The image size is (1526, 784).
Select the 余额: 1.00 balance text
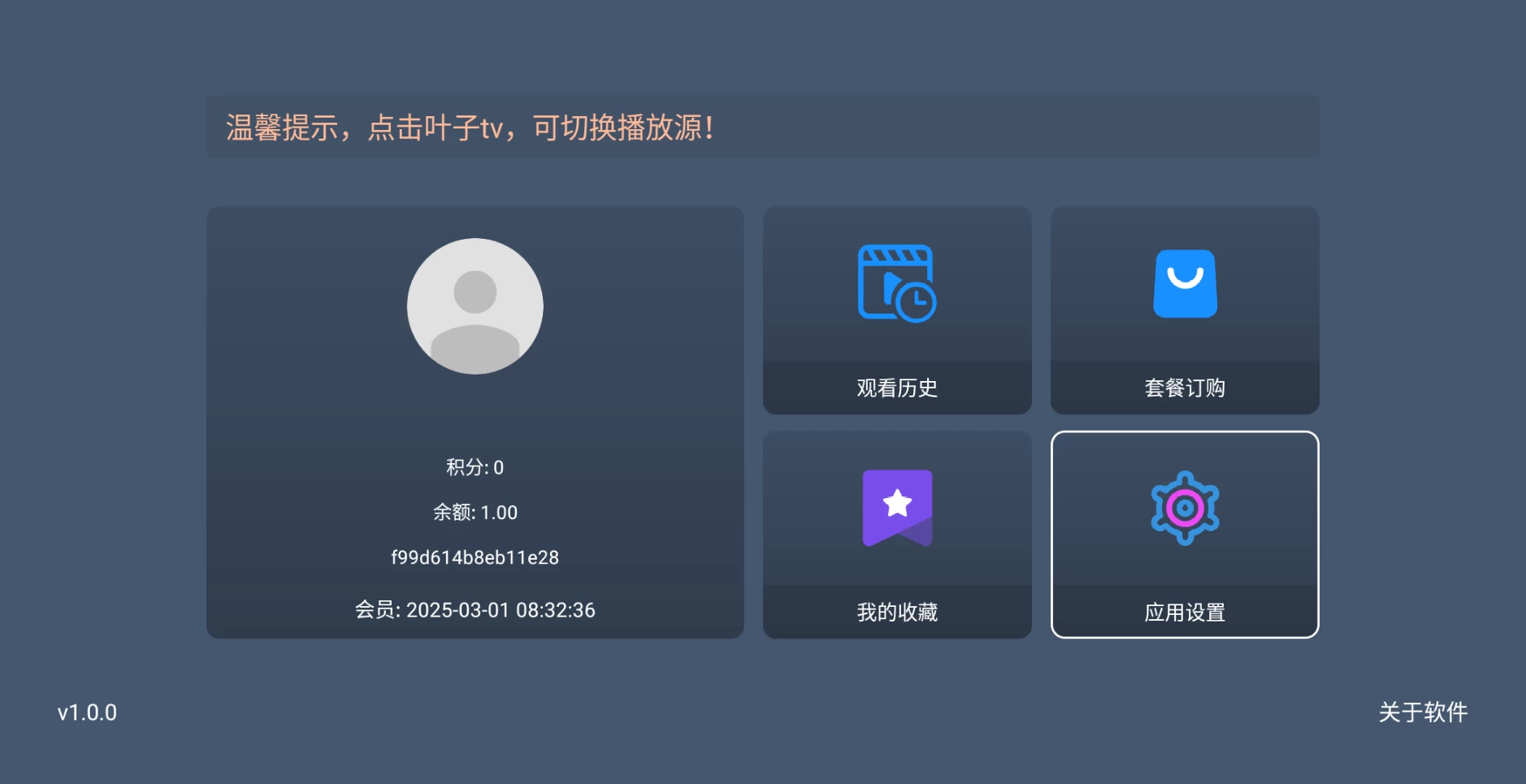tap(475, 512)
